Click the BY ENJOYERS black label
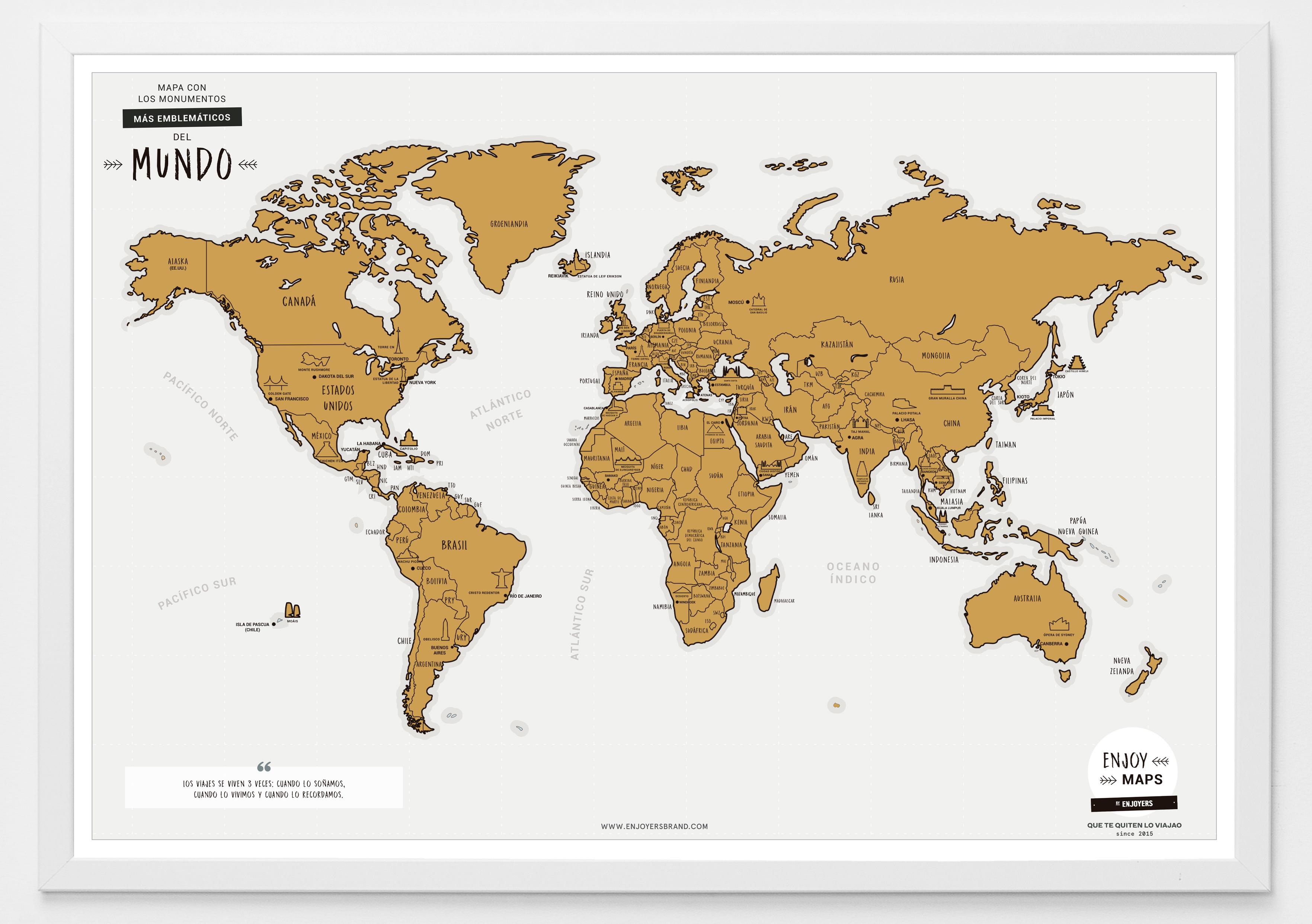1312x924 pixels. point(1134,803)
